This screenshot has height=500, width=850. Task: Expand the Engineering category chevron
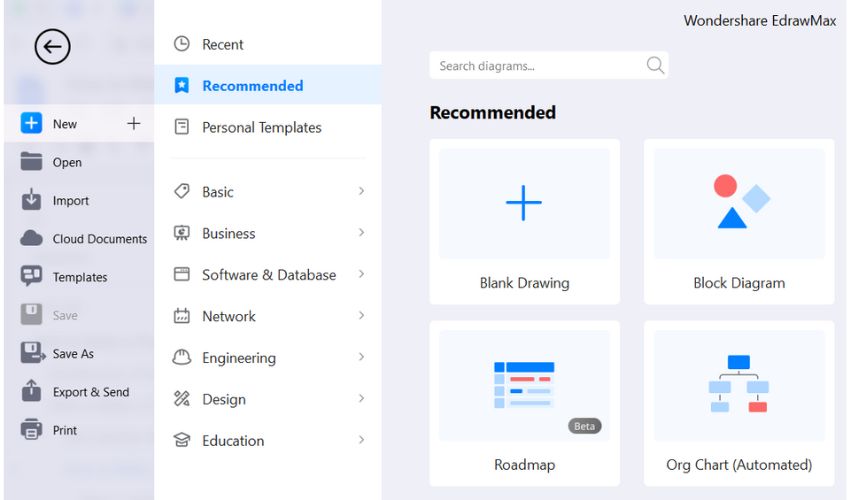click(361, 357)
